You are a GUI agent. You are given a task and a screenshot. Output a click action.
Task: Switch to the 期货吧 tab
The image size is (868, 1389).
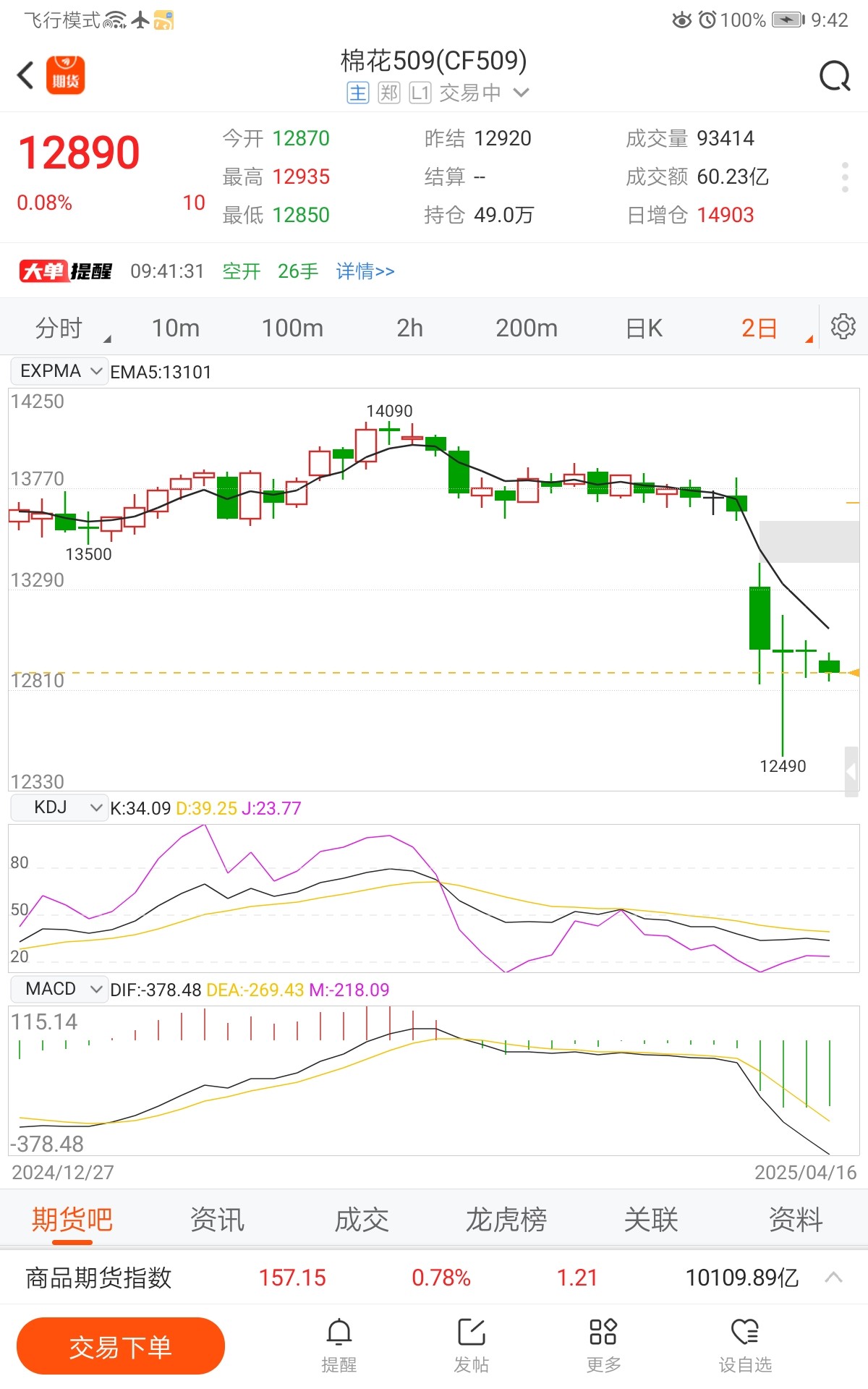coord(72,1220)
